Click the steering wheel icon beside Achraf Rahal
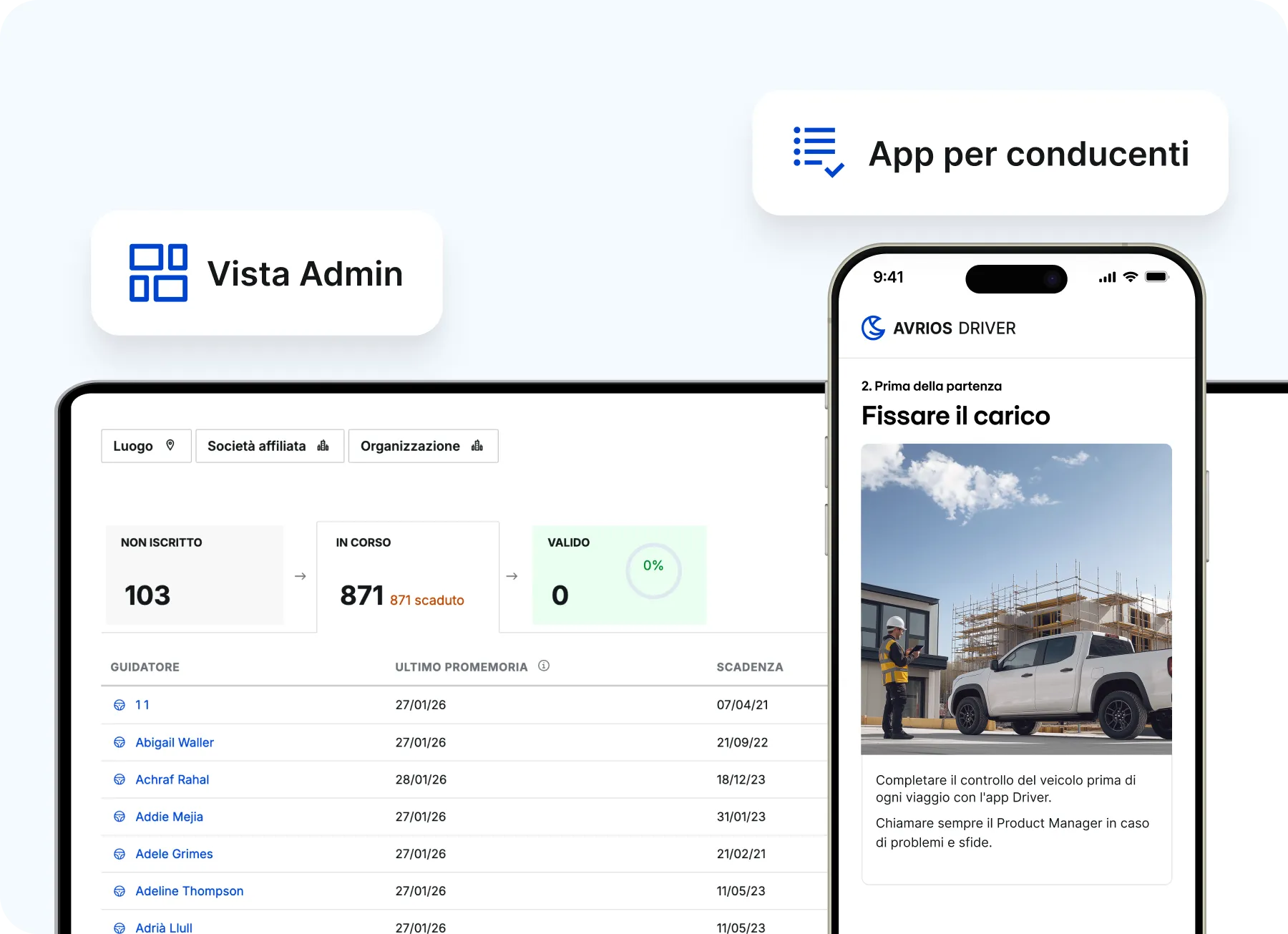The width and height of the screenshot is (1288, 934). click(x=119, y=779)
